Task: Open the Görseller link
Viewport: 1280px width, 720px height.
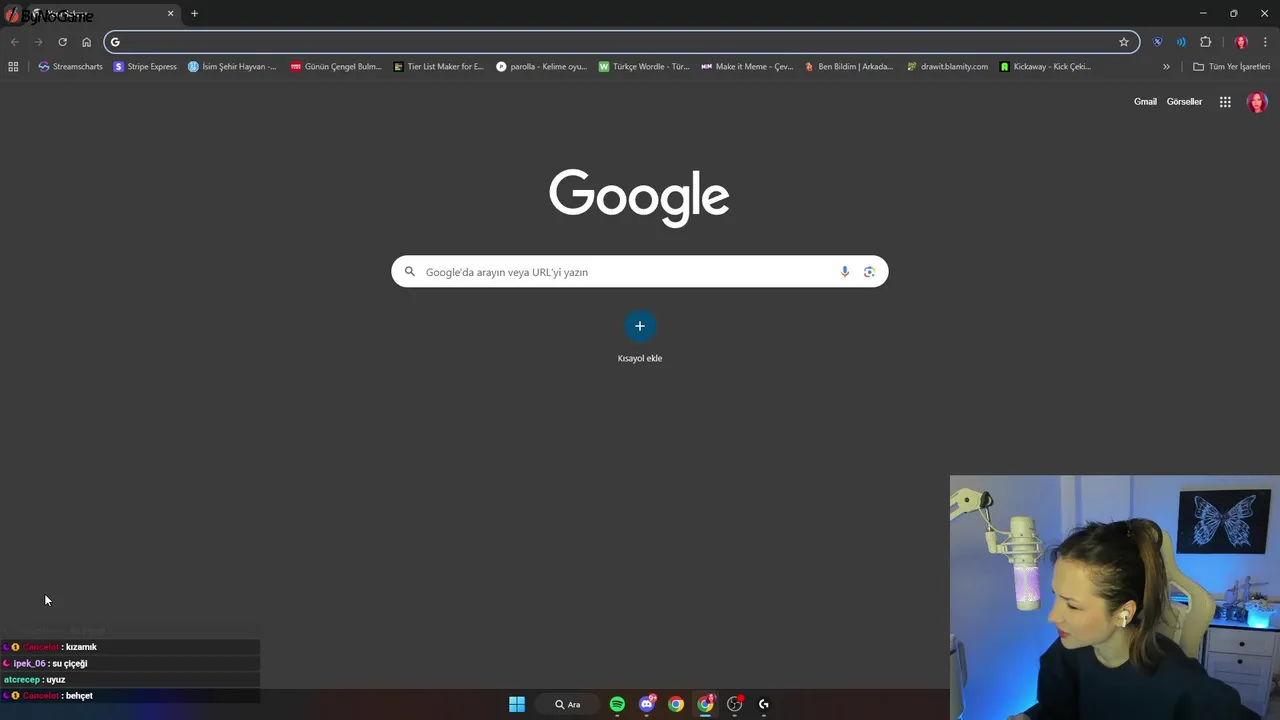Action: point(1184,102)
